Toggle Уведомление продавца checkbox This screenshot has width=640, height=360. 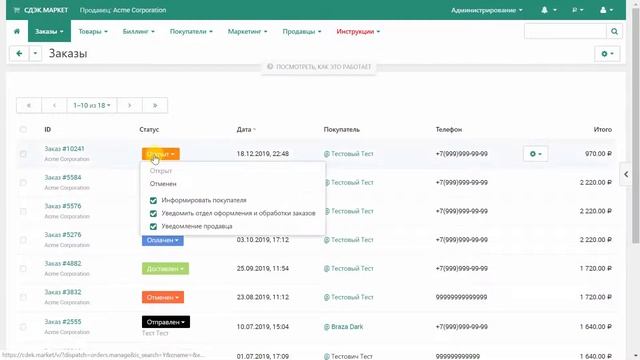click(153, 227)
